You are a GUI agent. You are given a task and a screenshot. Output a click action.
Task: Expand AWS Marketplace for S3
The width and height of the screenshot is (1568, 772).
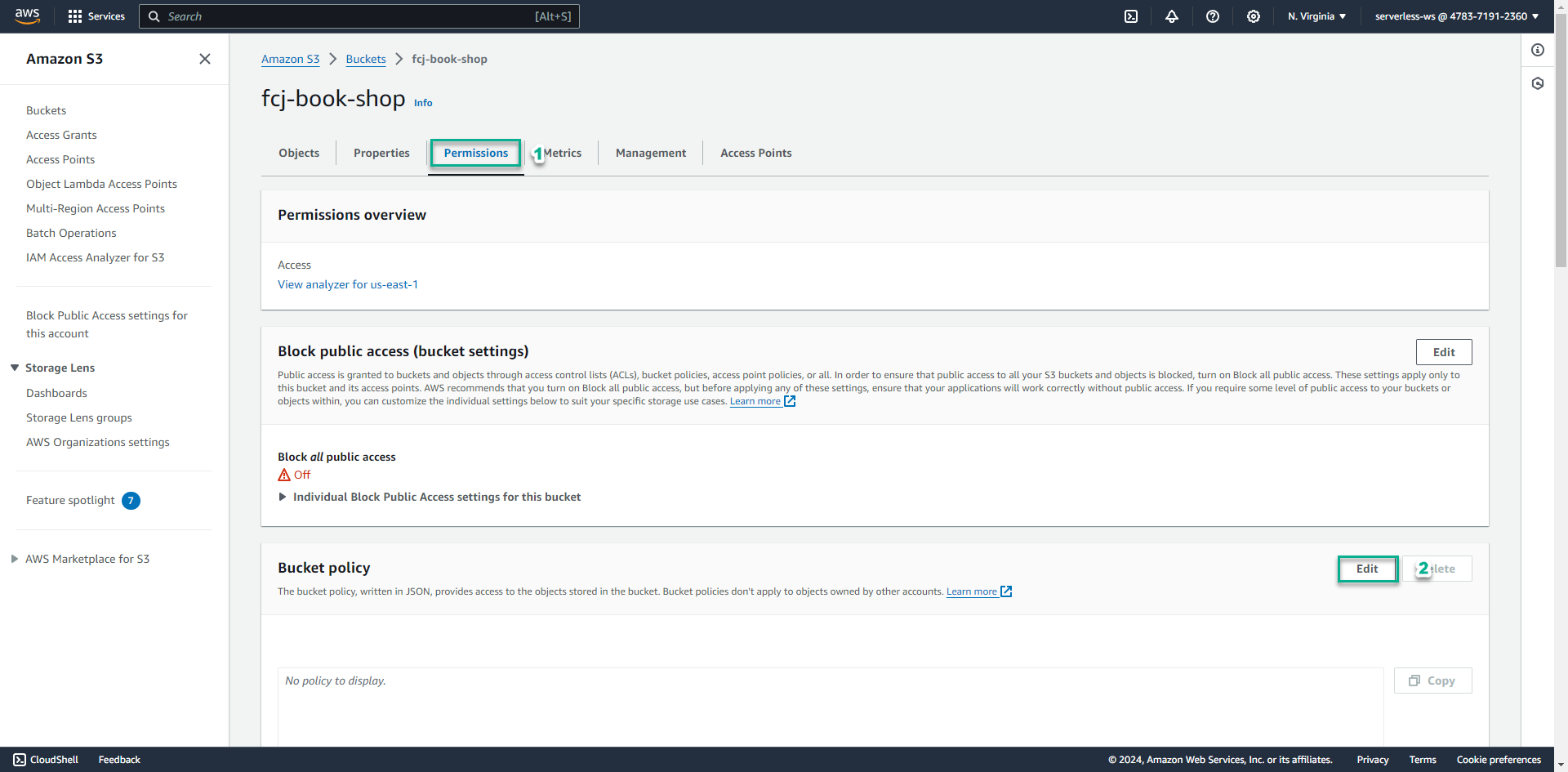pyautogui.click(x=15, y=559)
